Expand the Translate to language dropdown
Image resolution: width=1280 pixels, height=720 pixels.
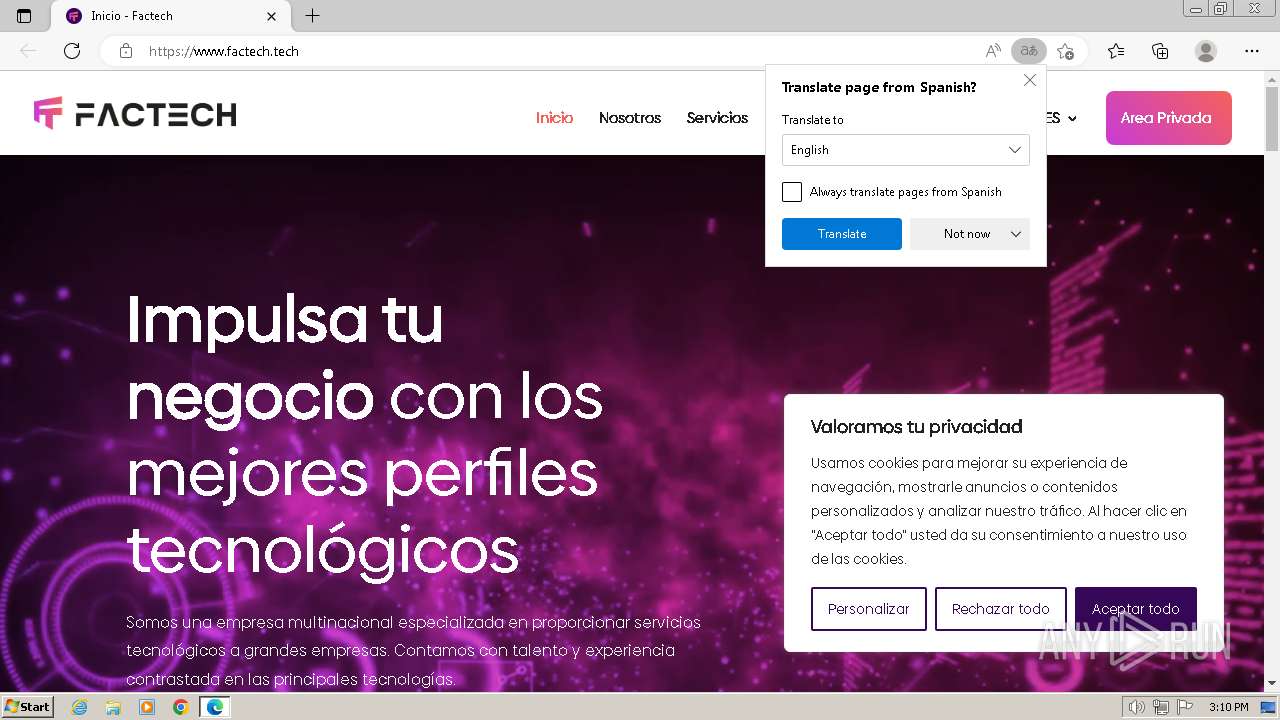pyautogui.click(x=906, y=150)
